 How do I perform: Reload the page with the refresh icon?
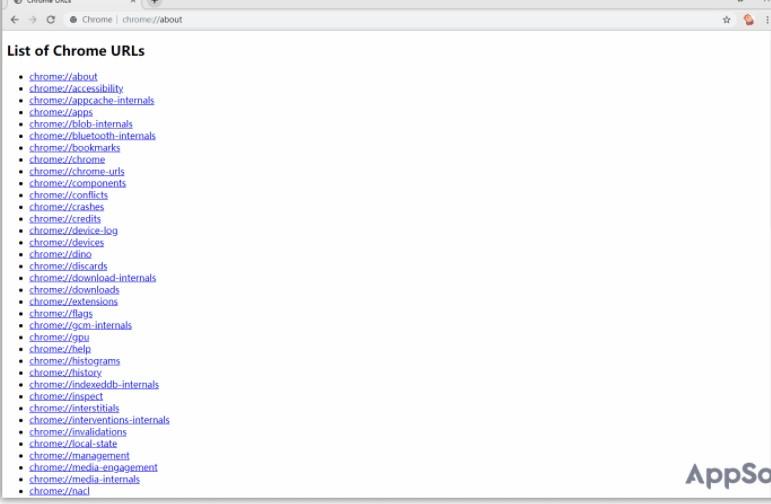(x=51, y=20)
